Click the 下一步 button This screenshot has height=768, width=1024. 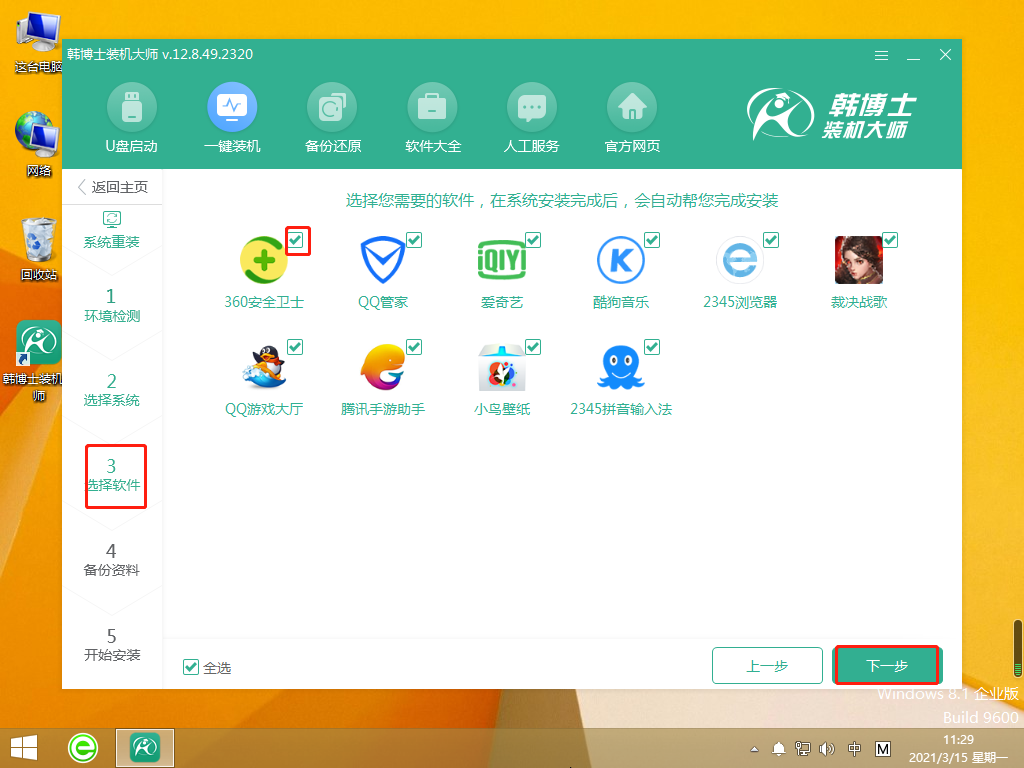click(886, 664)
